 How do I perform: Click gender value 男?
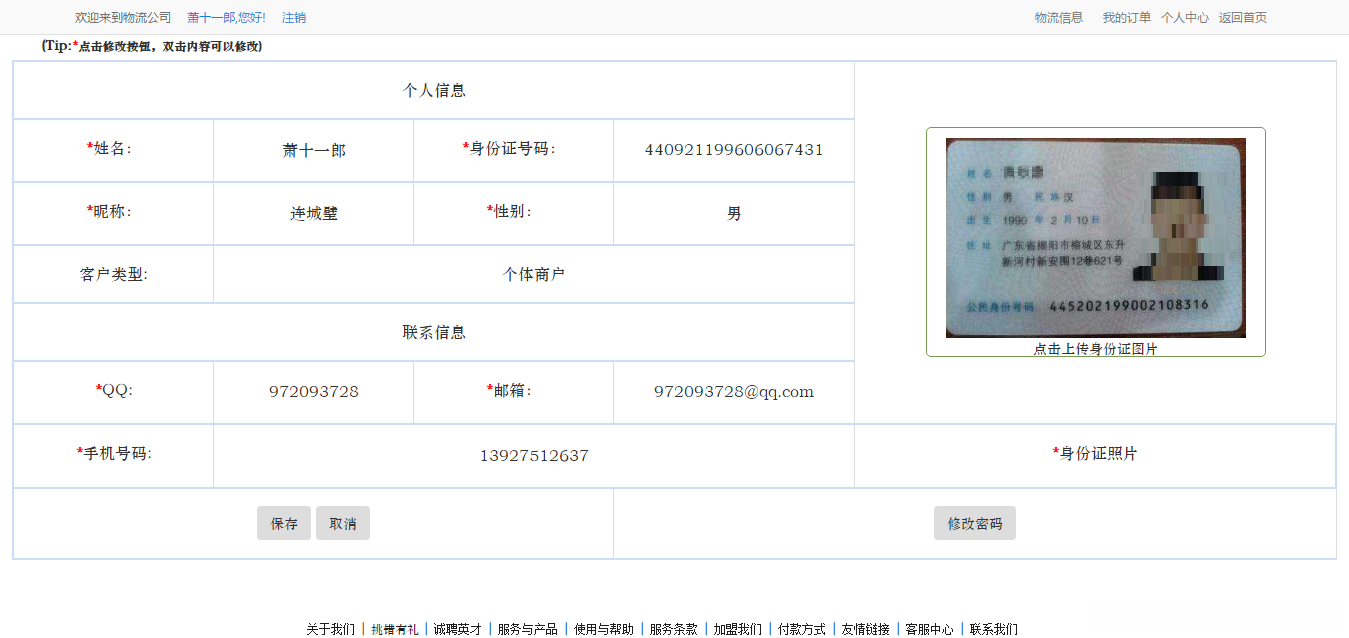tap(734, 214)
